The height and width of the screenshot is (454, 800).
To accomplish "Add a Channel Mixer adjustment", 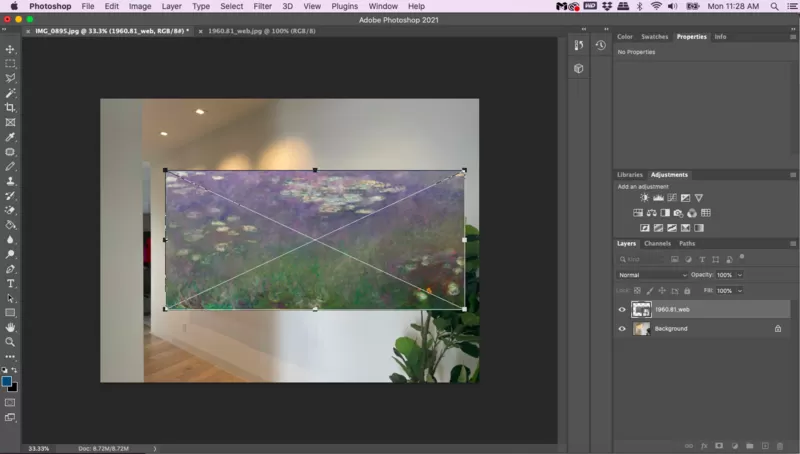I will click(692, 213).
